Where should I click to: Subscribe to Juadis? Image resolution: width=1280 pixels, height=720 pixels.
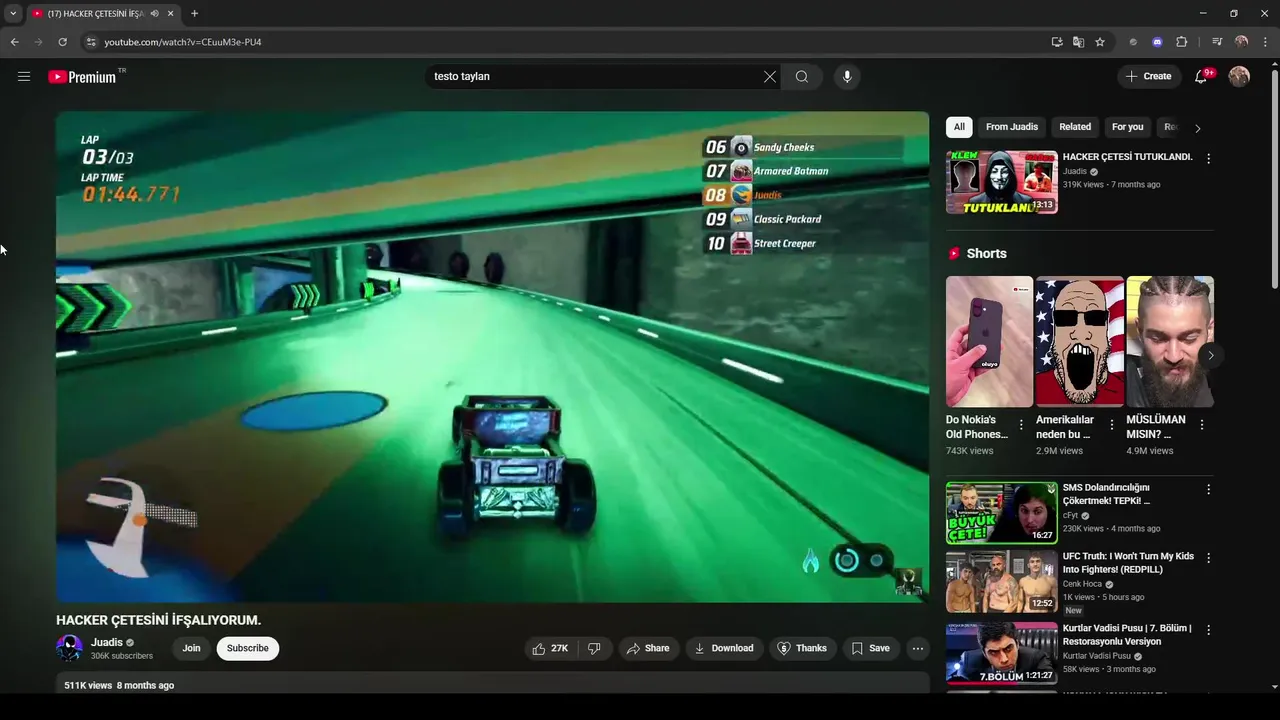(x=247, y=648)
